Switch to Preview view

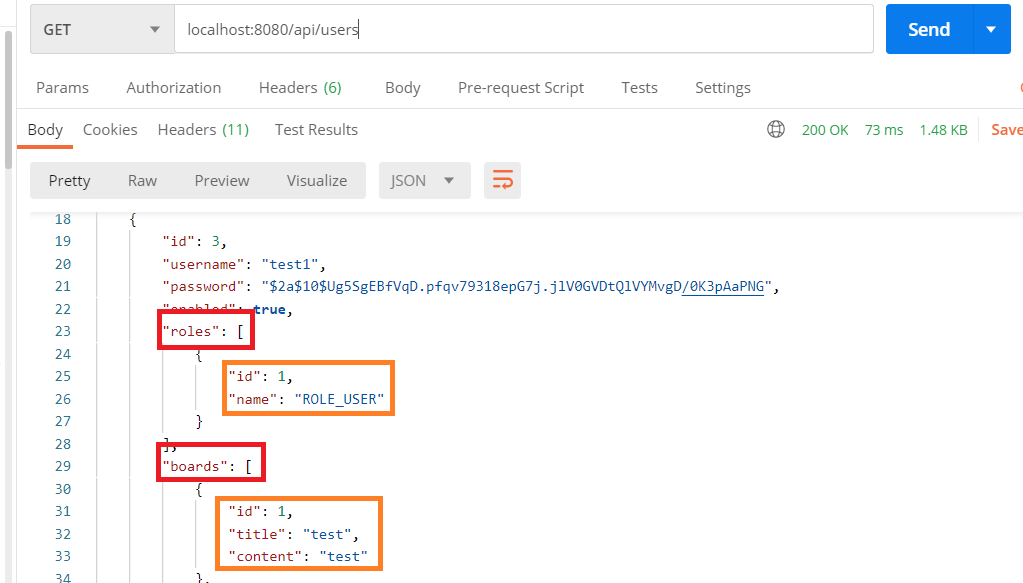[222, 181]
